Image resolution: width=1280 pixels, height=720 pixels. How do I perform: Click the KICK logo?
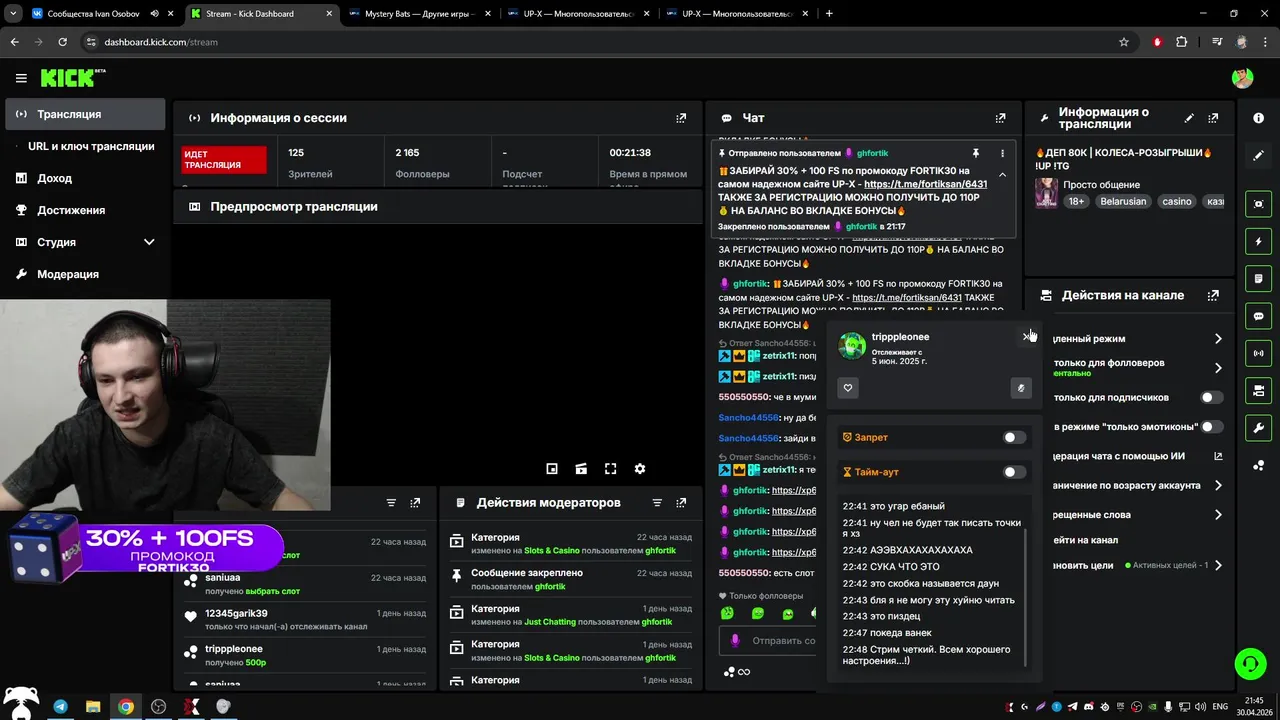72,77
